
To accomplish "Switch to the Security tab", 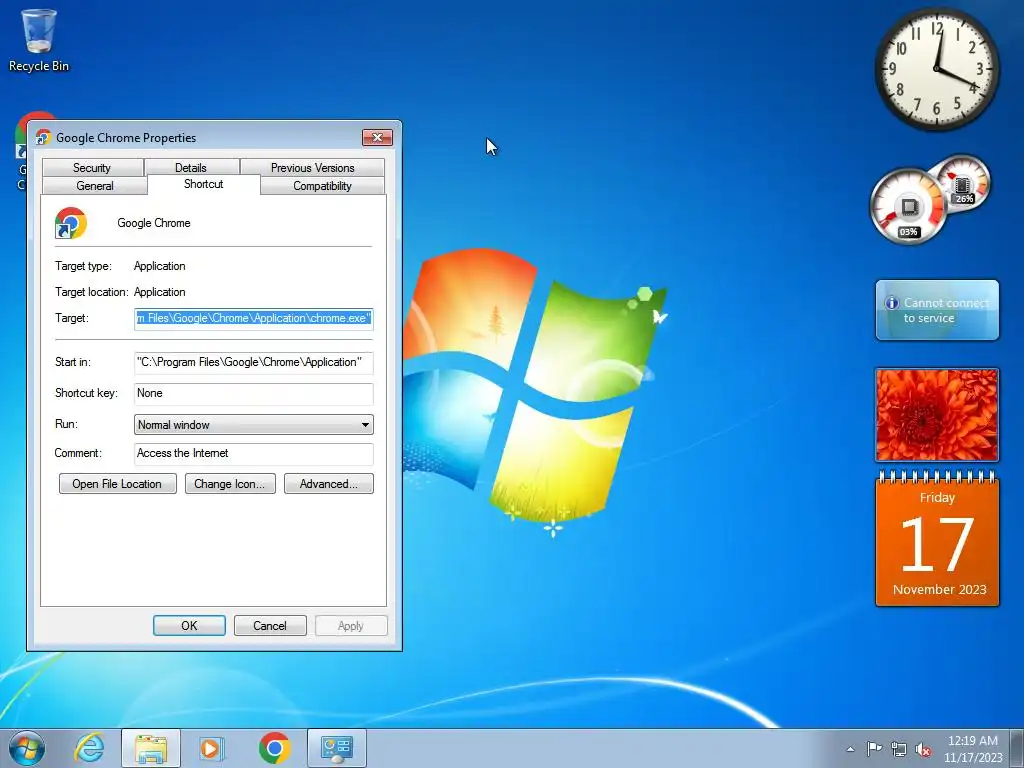I will (92, 168).
